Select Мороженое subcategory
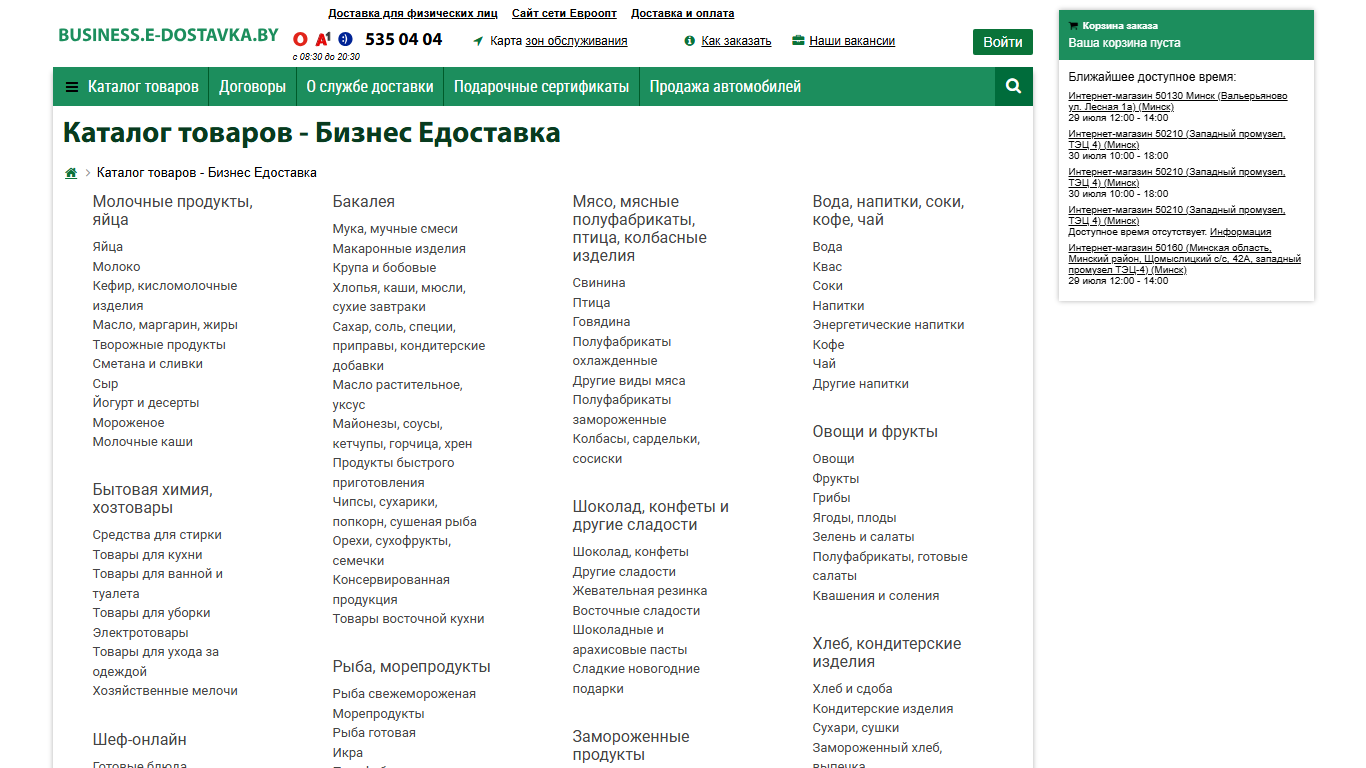Screen dimensions: 1366x768 128,423
